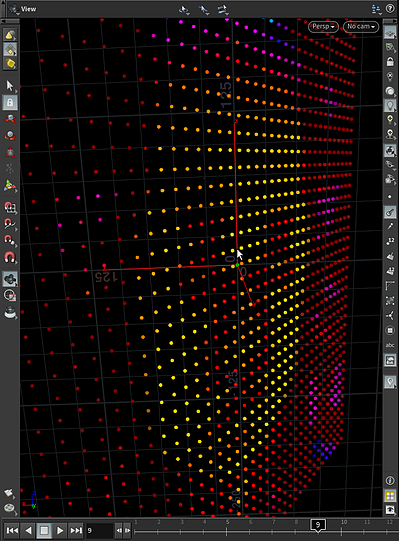Activate the Rotate tool icon
Image resolution: width=399 pixels, height=541 pixels.
pyautogui.click(x=10, y=135)
